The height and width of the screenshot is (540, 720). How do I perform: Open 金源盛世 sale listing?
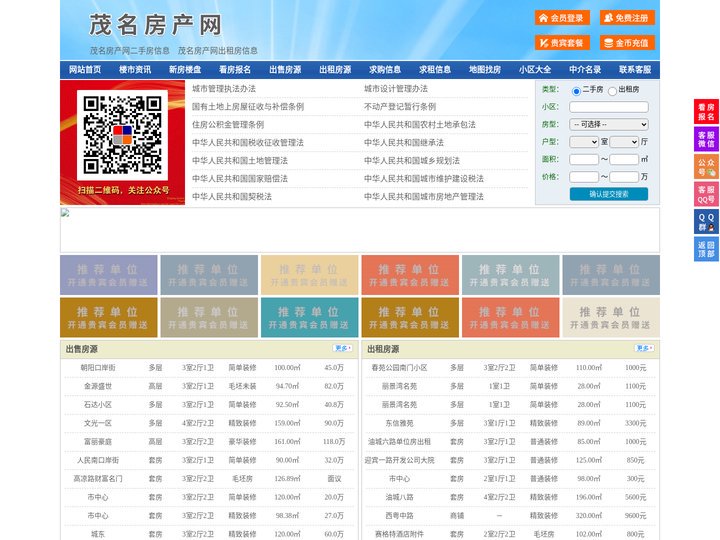(x=98, y=386)
